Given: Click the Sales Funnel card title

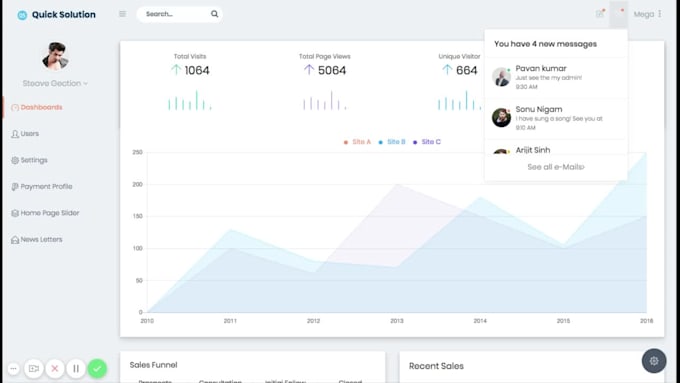Looking at the screenshot, I should (x=154, y=365).
